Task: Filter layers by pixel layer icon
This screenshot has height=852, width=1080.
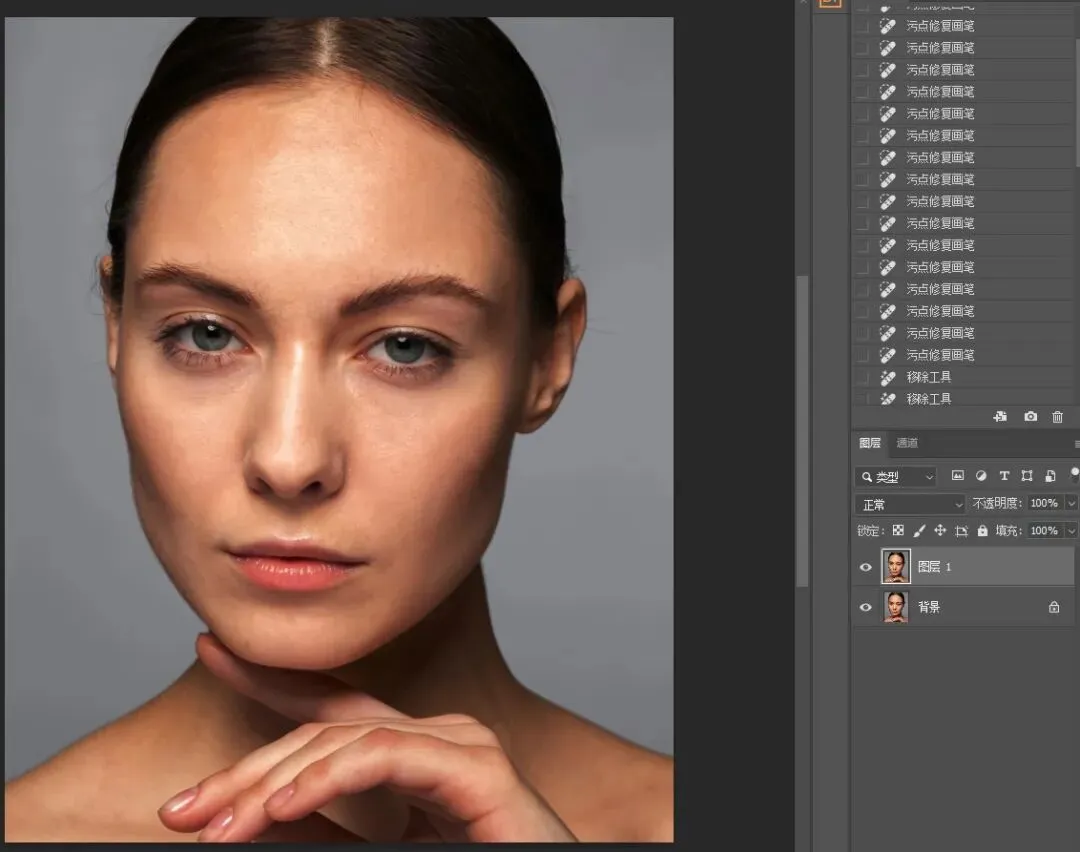Action: point(957,476)
